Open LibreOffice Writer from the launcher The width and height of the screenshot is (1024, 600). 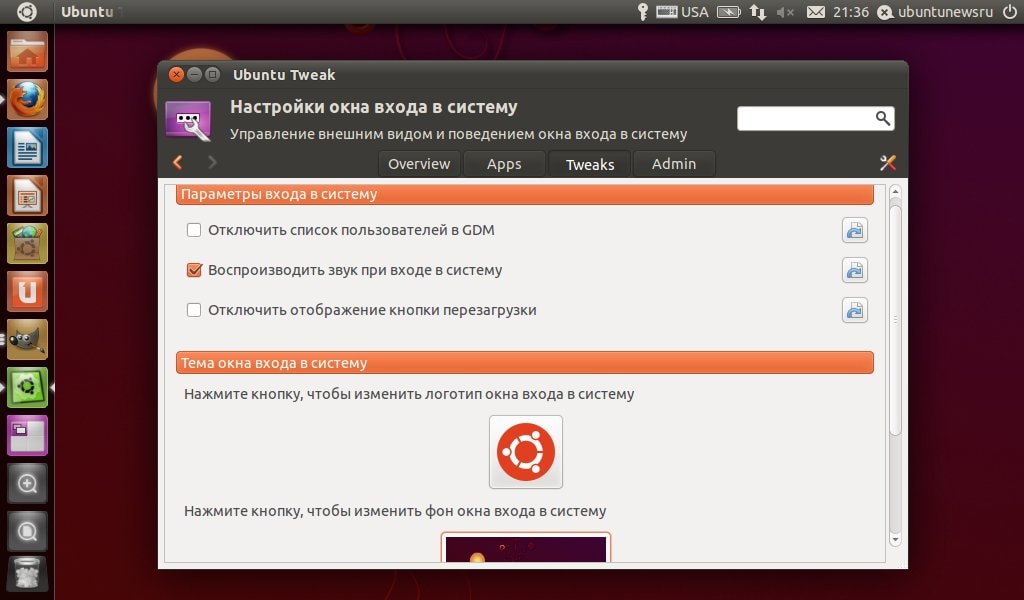coord(27,148)
